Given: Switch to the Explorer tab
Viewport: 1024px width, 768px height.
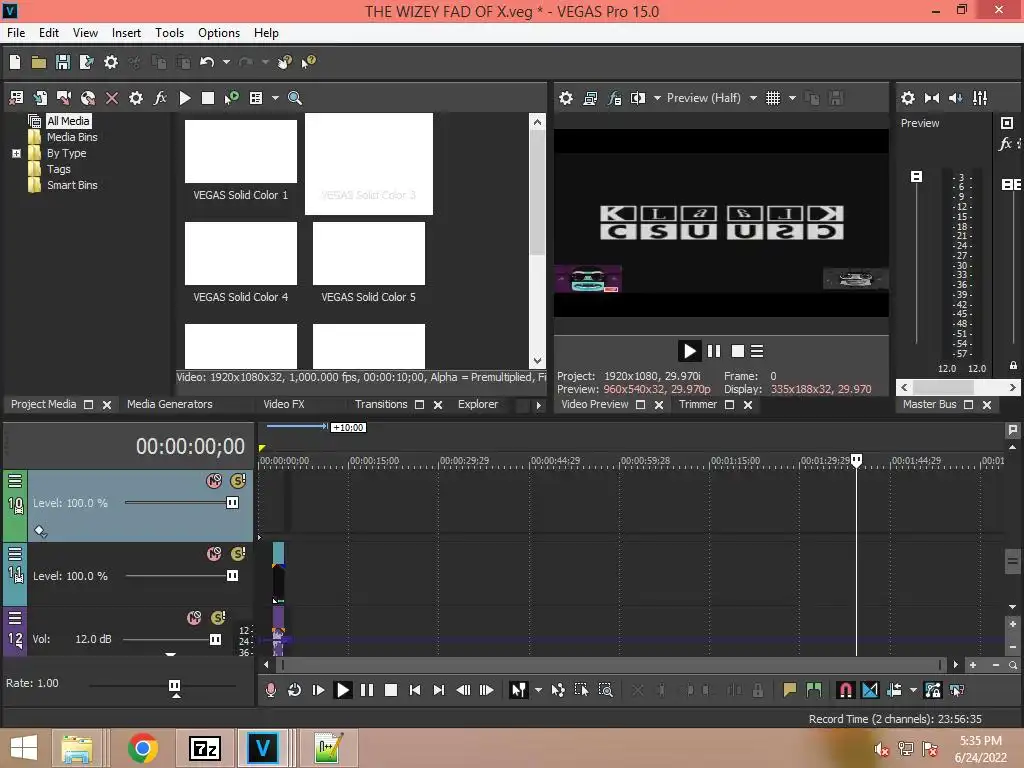Looking at the screenshot, I should point(477,404).
